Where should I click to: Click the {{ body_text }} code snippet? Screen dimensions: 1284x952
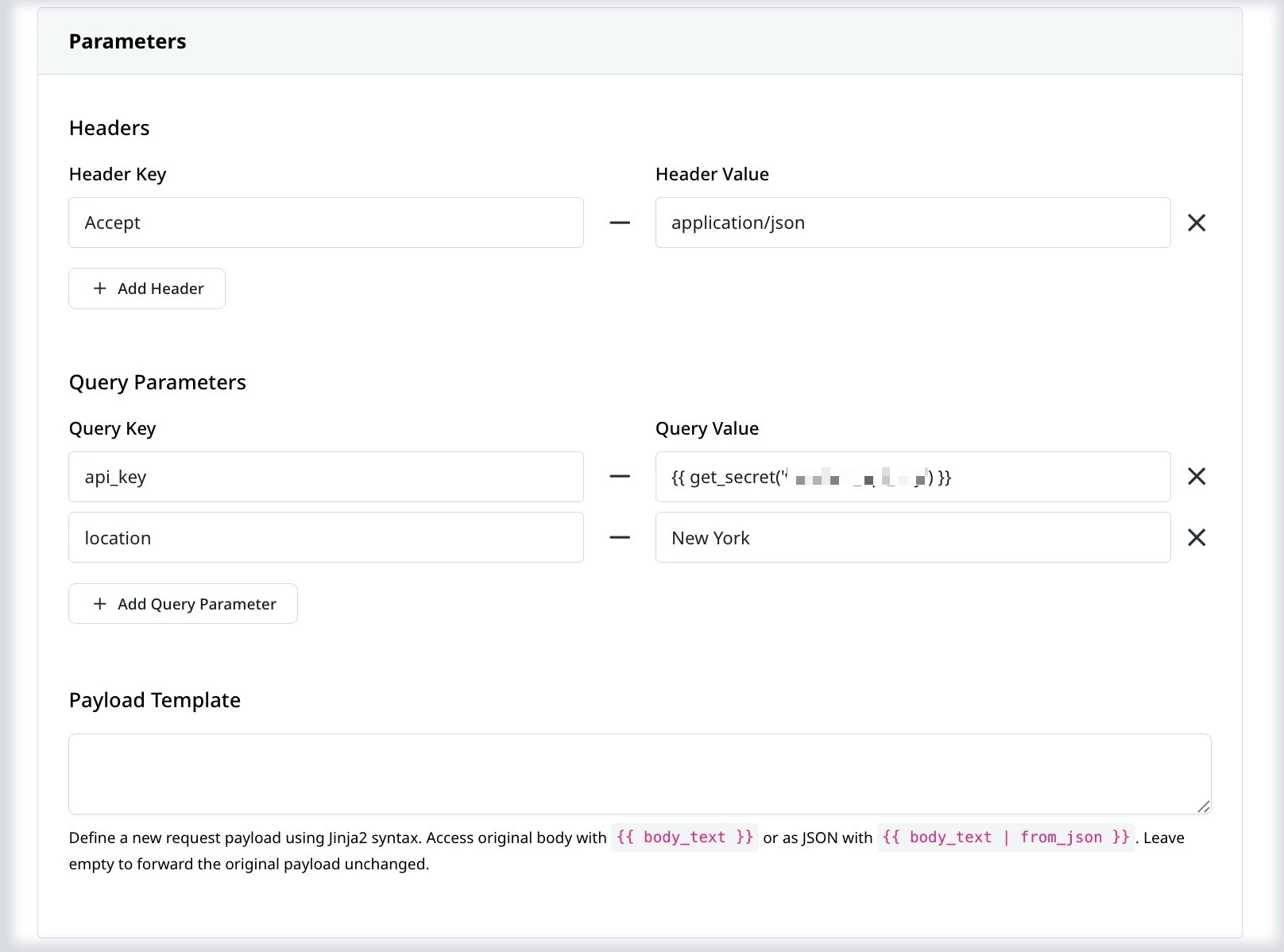684,838
